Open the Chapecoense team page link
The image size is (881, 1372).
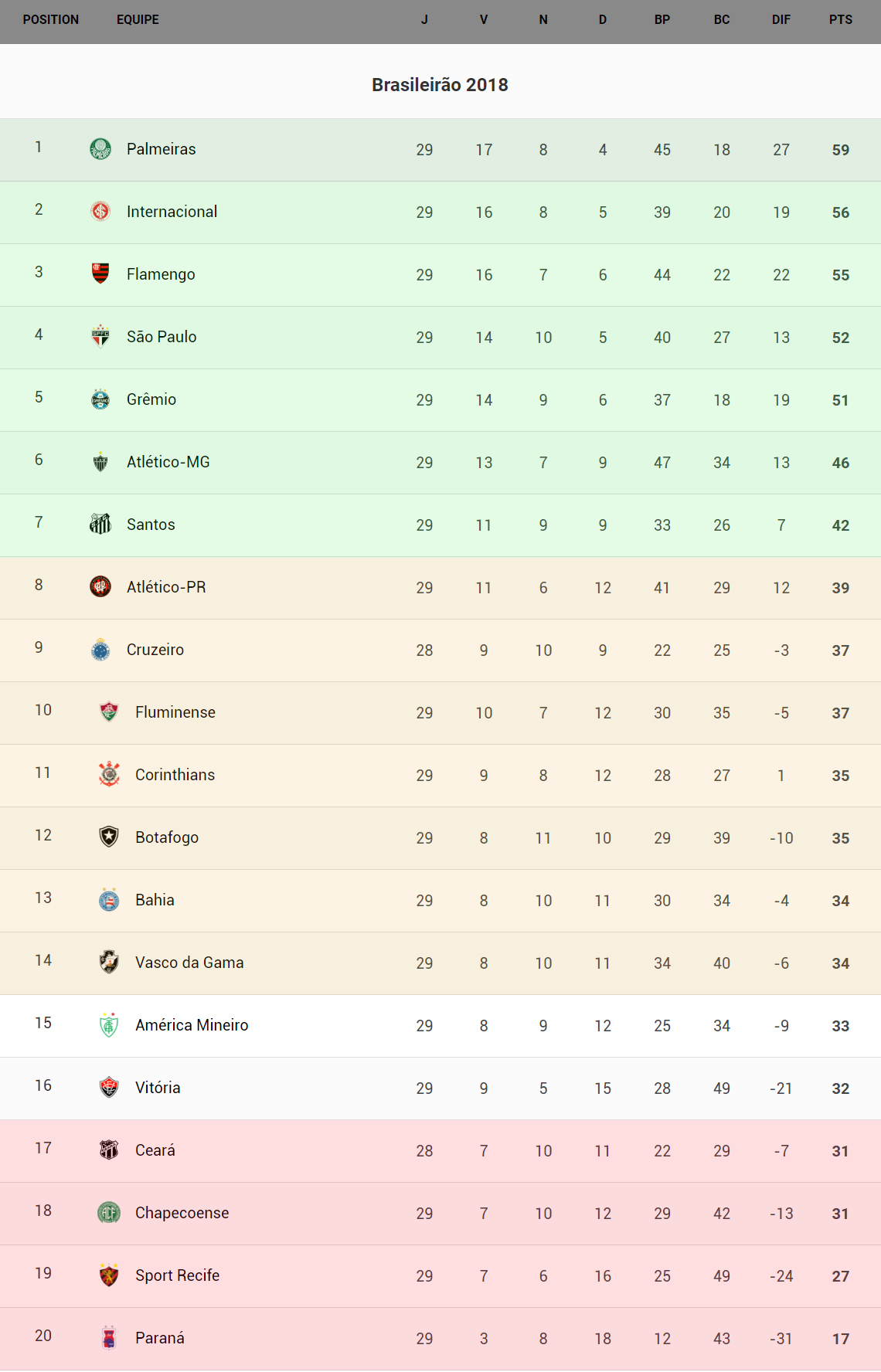[182, 1213]
